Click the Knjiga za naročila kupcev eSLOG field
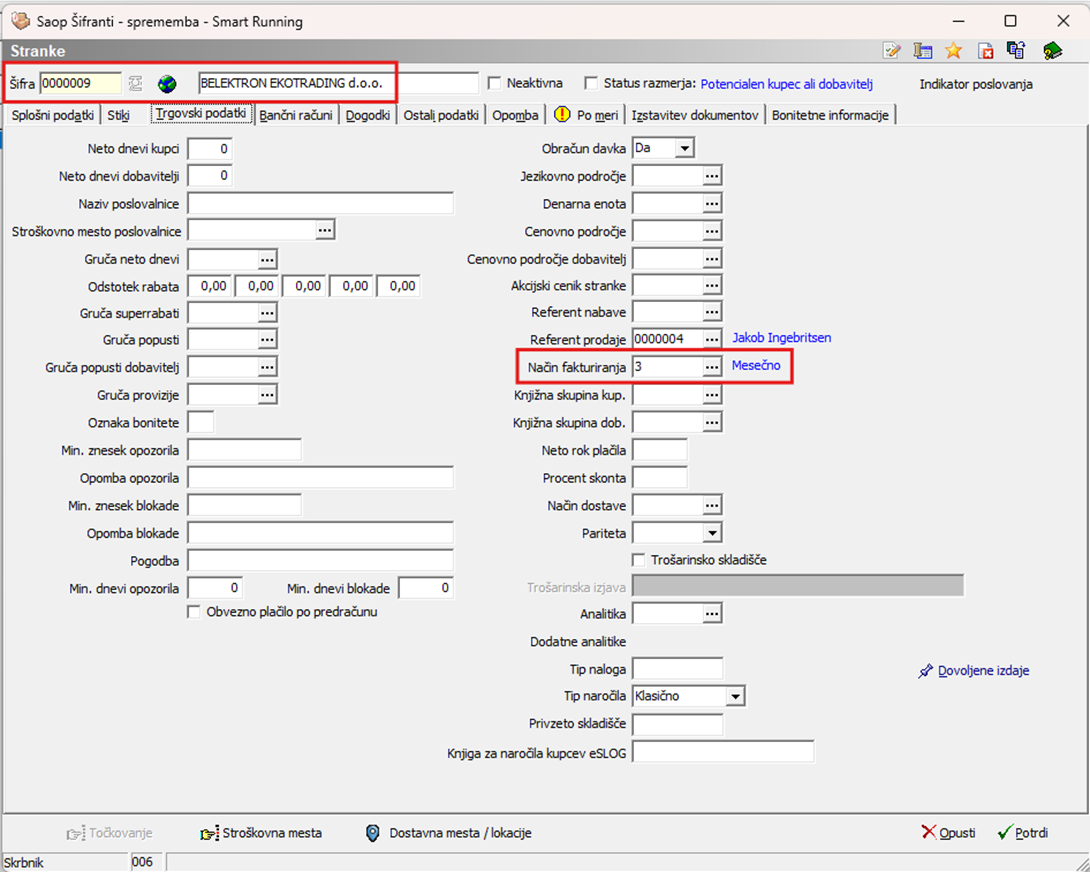Image resolution: width=1090 pixels, height=872 pixels. (x=723, y=752)
